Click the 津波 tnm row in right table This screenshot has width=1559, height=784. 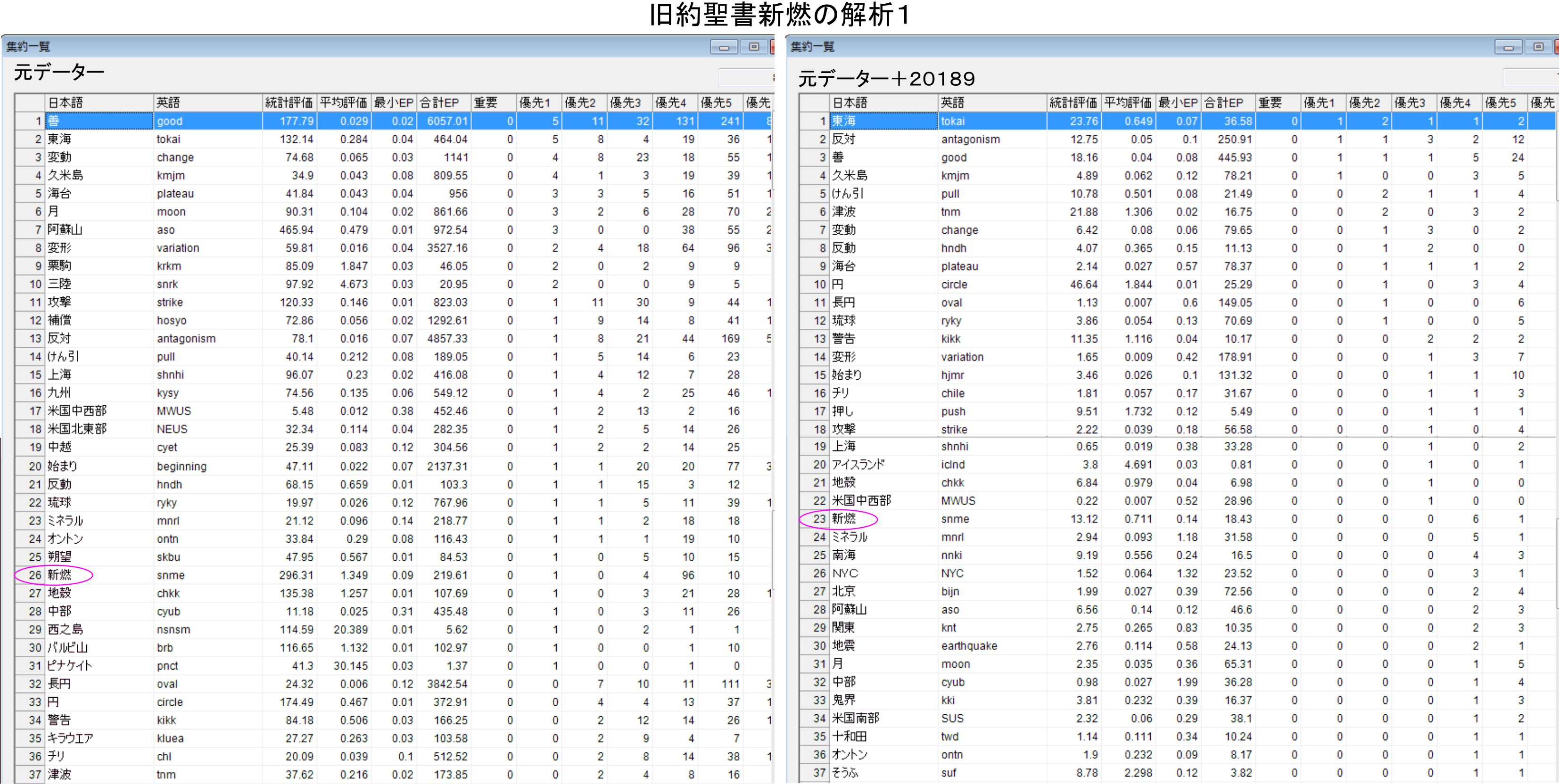[844, 212]
